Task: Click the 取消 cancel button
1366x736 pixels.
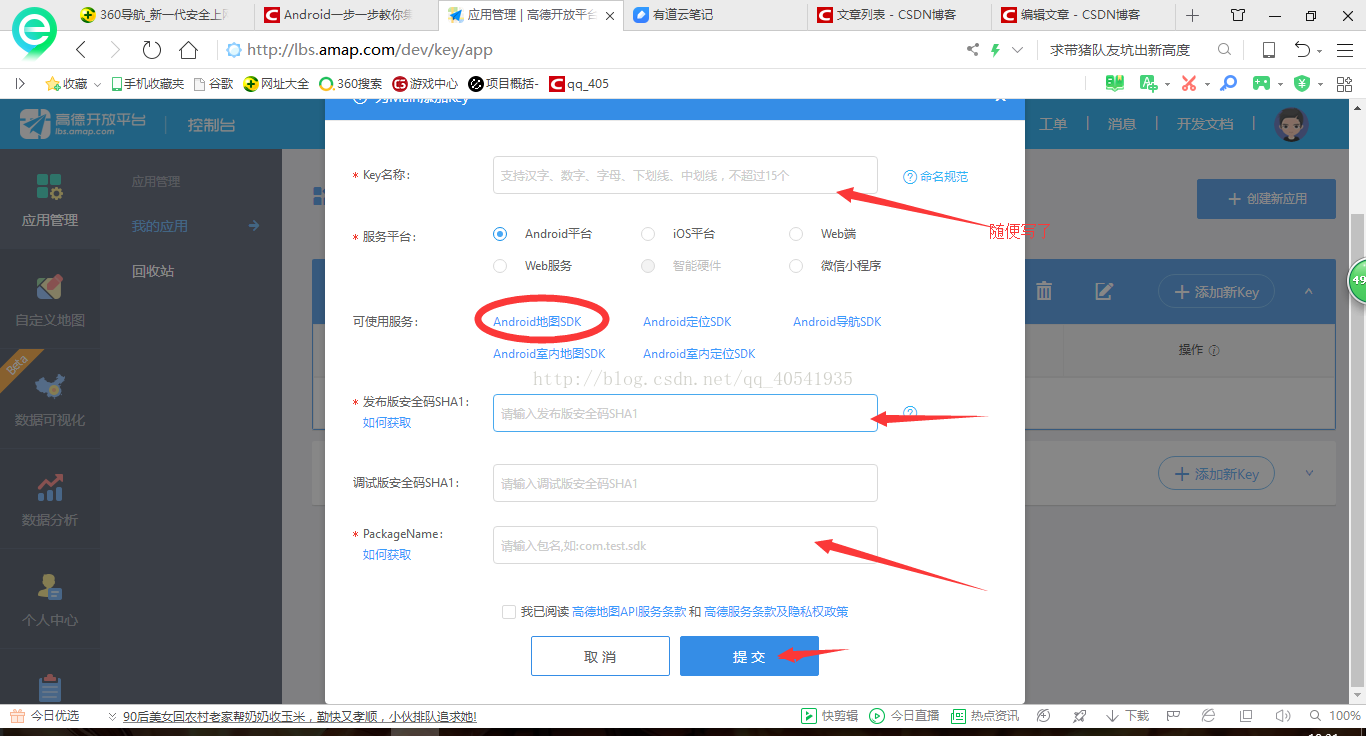Action: (x=600, y=656)
